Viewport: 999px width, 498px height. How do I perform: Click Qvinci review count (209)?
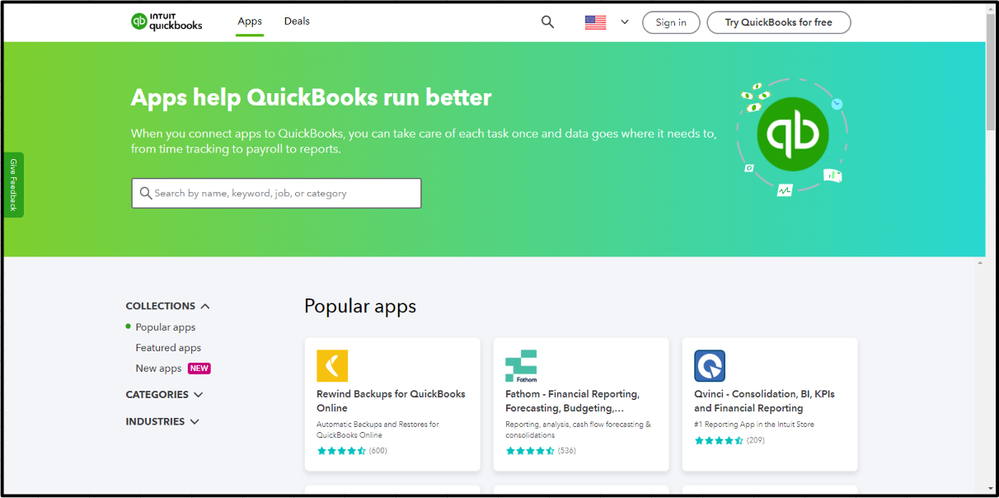point(755,441)
